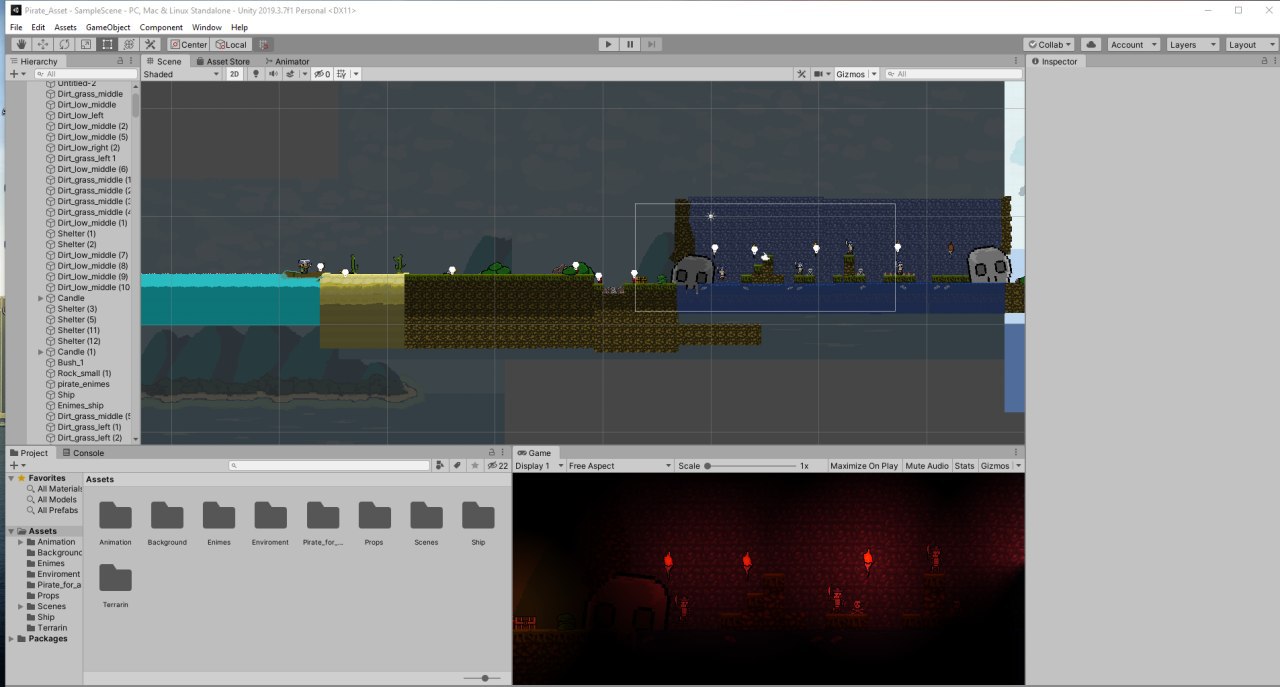Open component editor tools in Scene view

click(x=801, y=74)
